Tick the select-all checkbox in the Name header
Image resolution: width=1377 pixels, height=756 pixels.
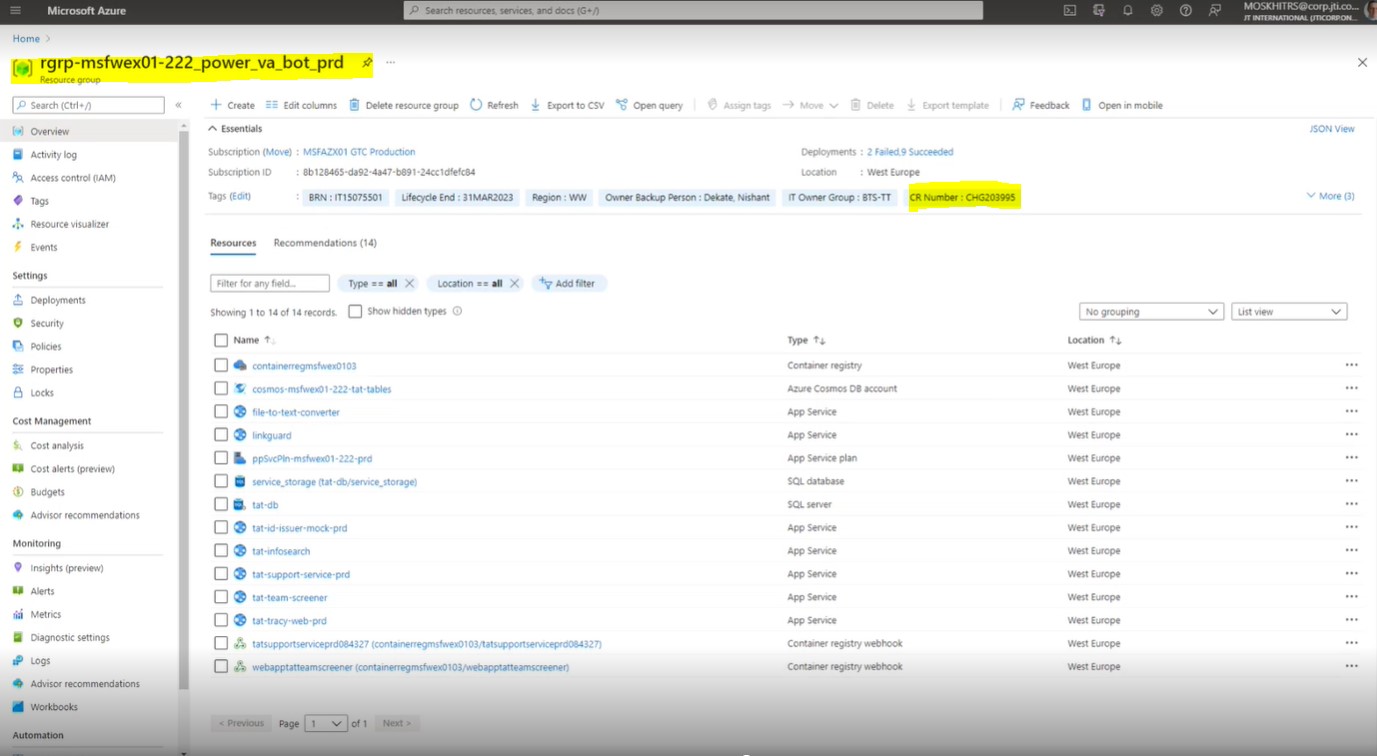click(x=221, y=340)
